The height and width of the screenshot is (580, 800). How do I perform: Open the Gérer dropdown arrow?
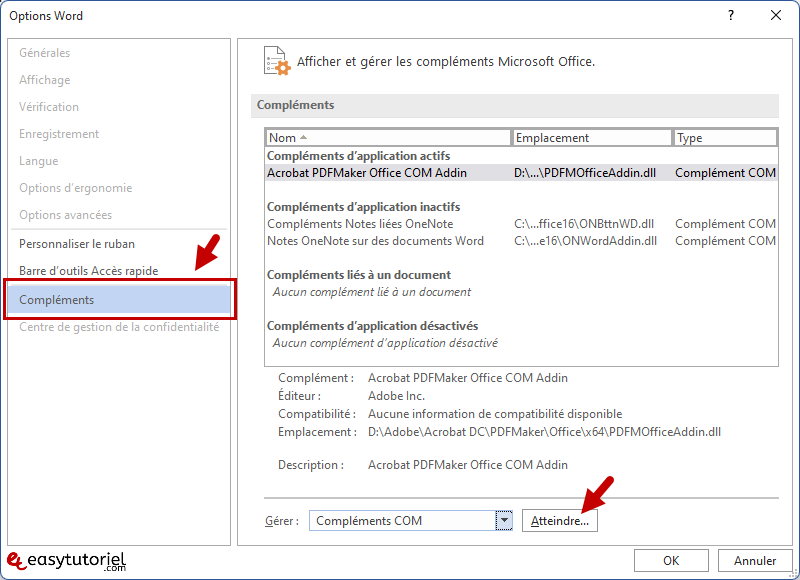(504, 520)
